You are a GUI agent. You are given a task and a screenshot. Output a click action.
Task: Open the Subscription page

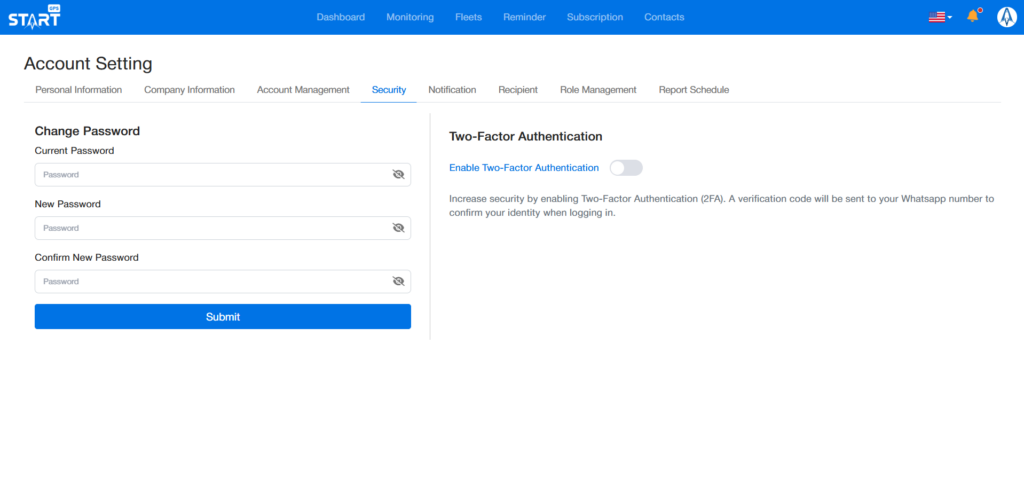coord(594,17)
